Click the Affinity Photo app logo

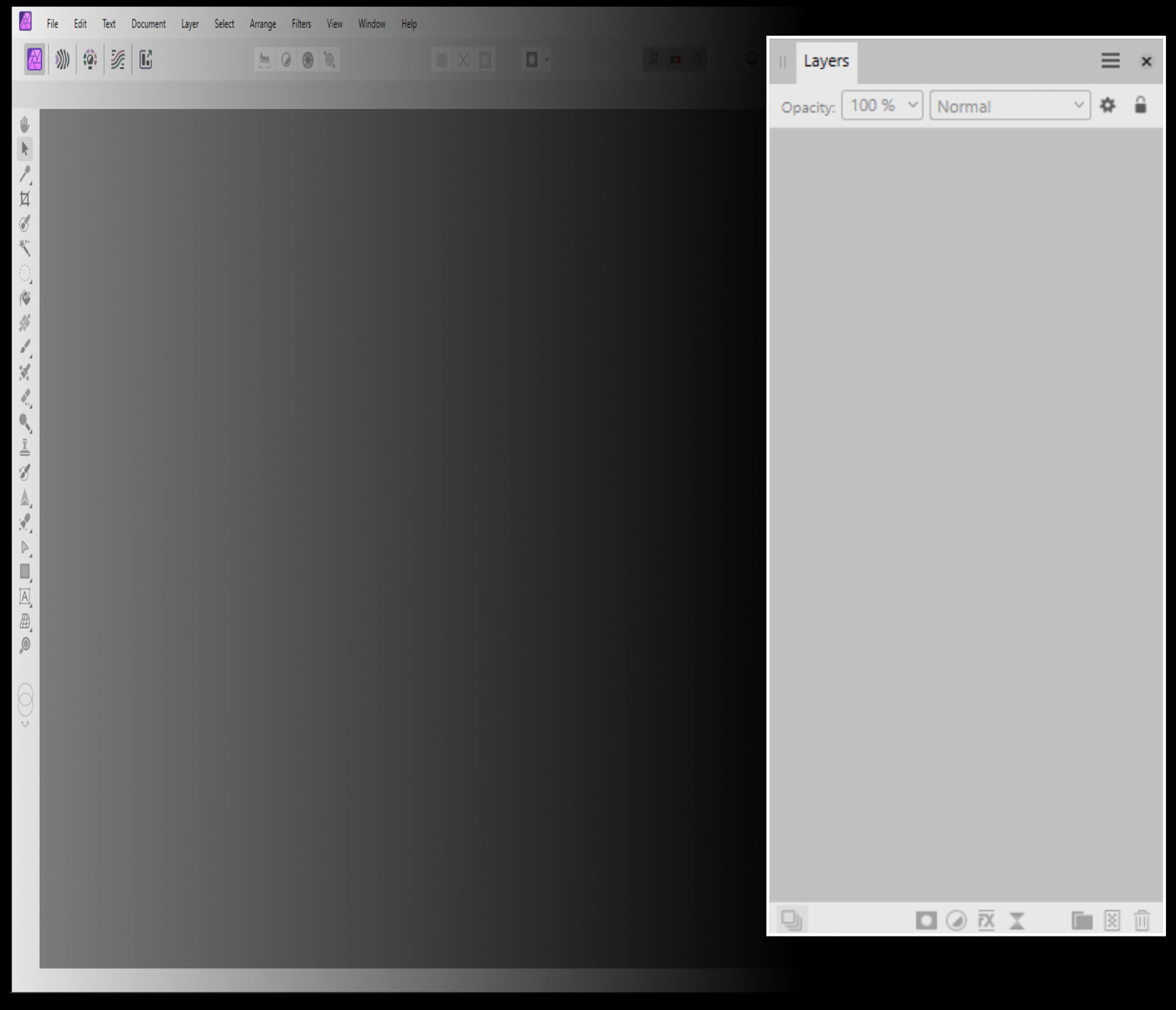coord(26,21)
